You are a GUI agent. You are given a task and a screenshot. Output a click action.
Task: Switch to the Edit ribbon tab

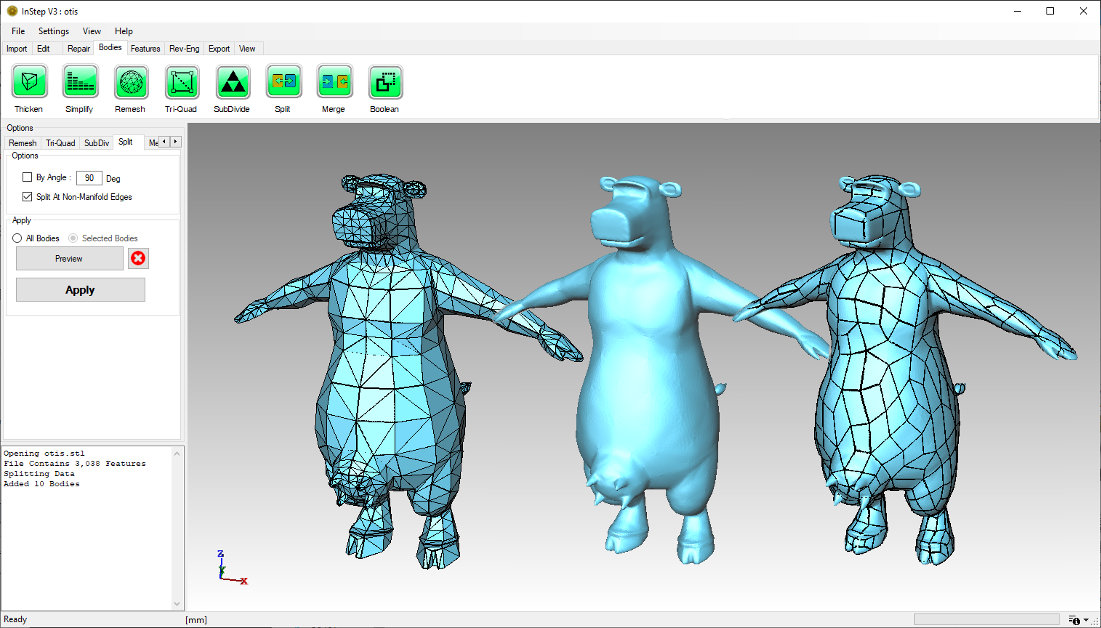point(44,48)
